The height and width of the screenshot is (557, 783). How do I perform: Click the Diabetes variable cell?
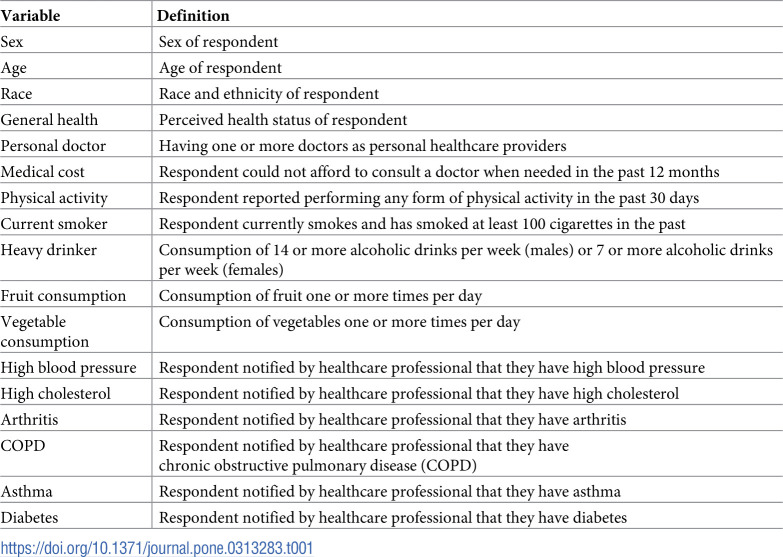(29, 517)
